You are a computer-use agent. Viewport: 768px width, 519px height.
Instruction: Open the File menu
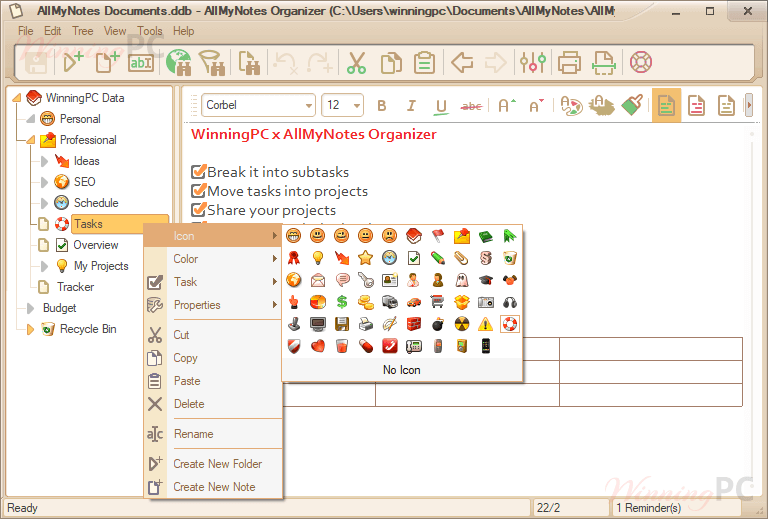[25, 31]
